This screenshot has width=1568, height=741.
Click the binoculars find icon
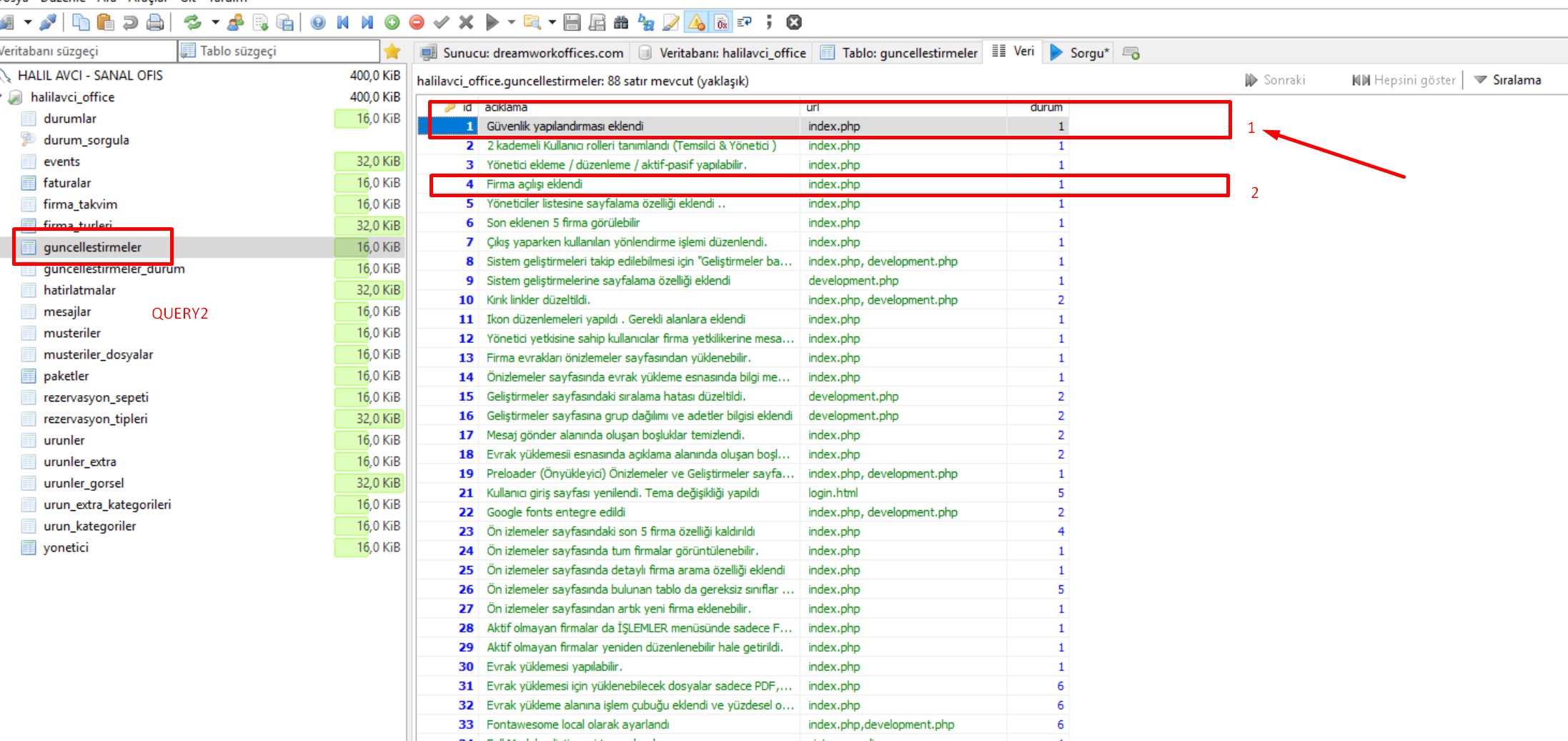pos(621,22)
